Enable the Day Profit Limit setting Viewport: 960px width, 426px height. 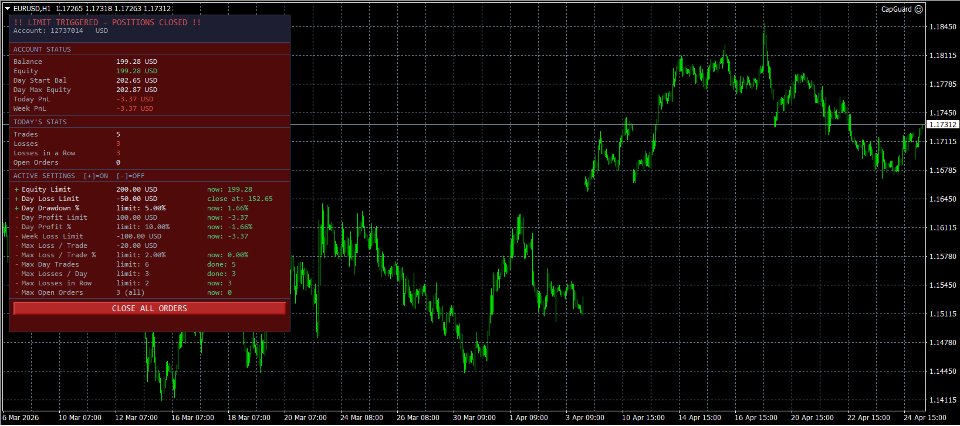tap(17, 217)
